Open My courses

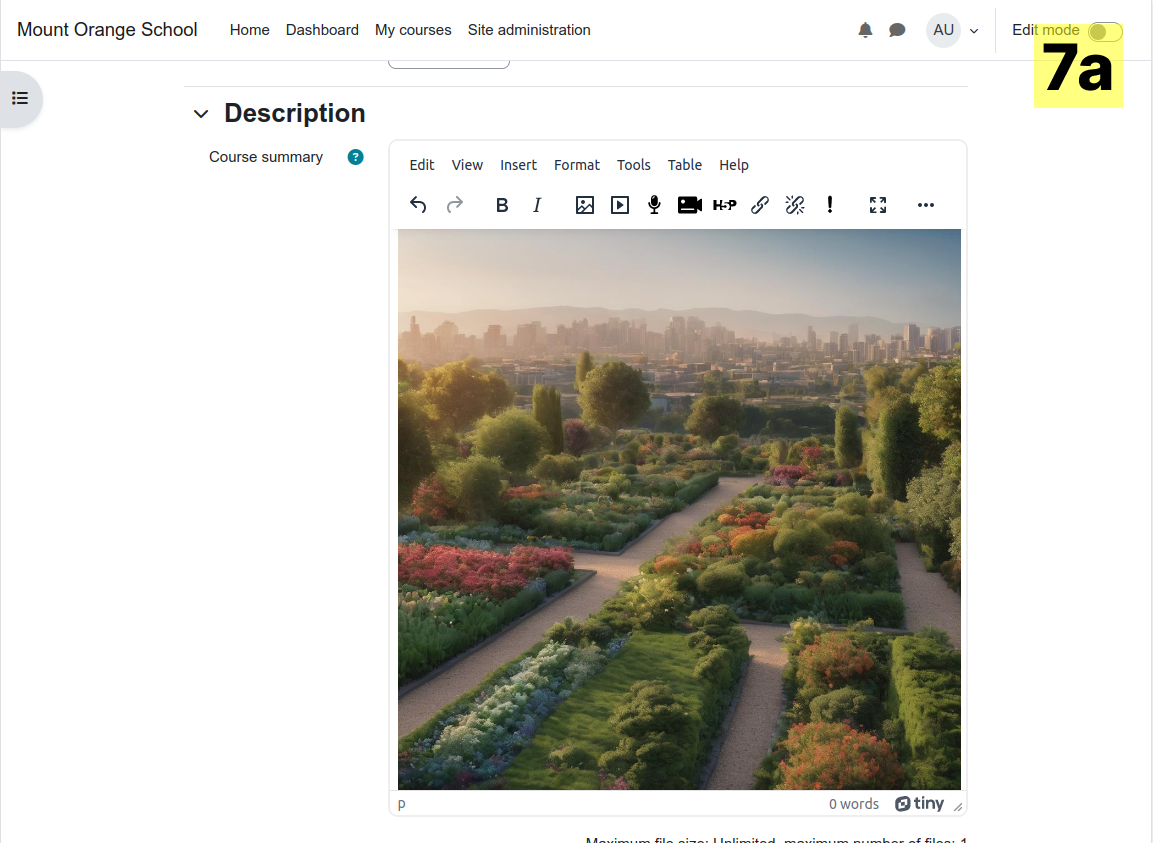(413, 30)
